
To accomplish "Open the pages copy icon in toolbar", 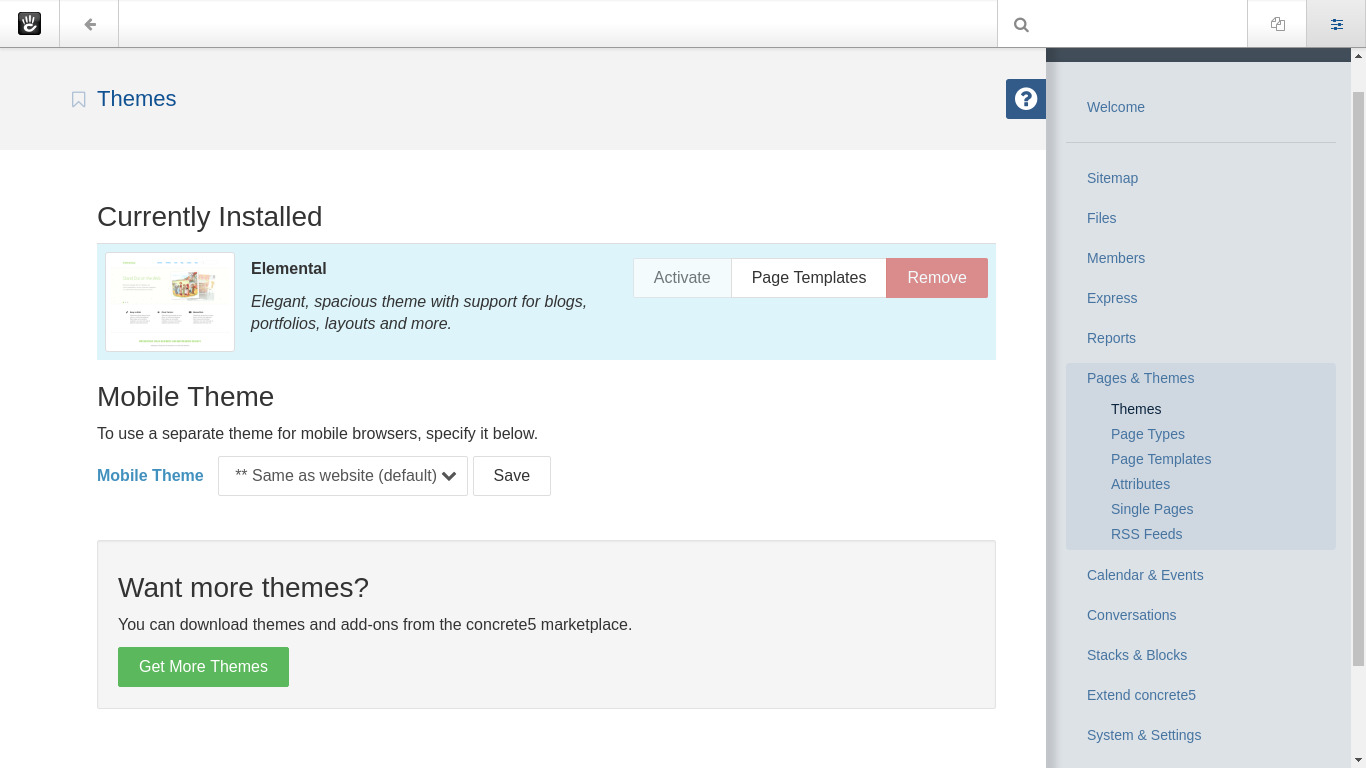I will pyautogui.click(x=1277, y=24).
